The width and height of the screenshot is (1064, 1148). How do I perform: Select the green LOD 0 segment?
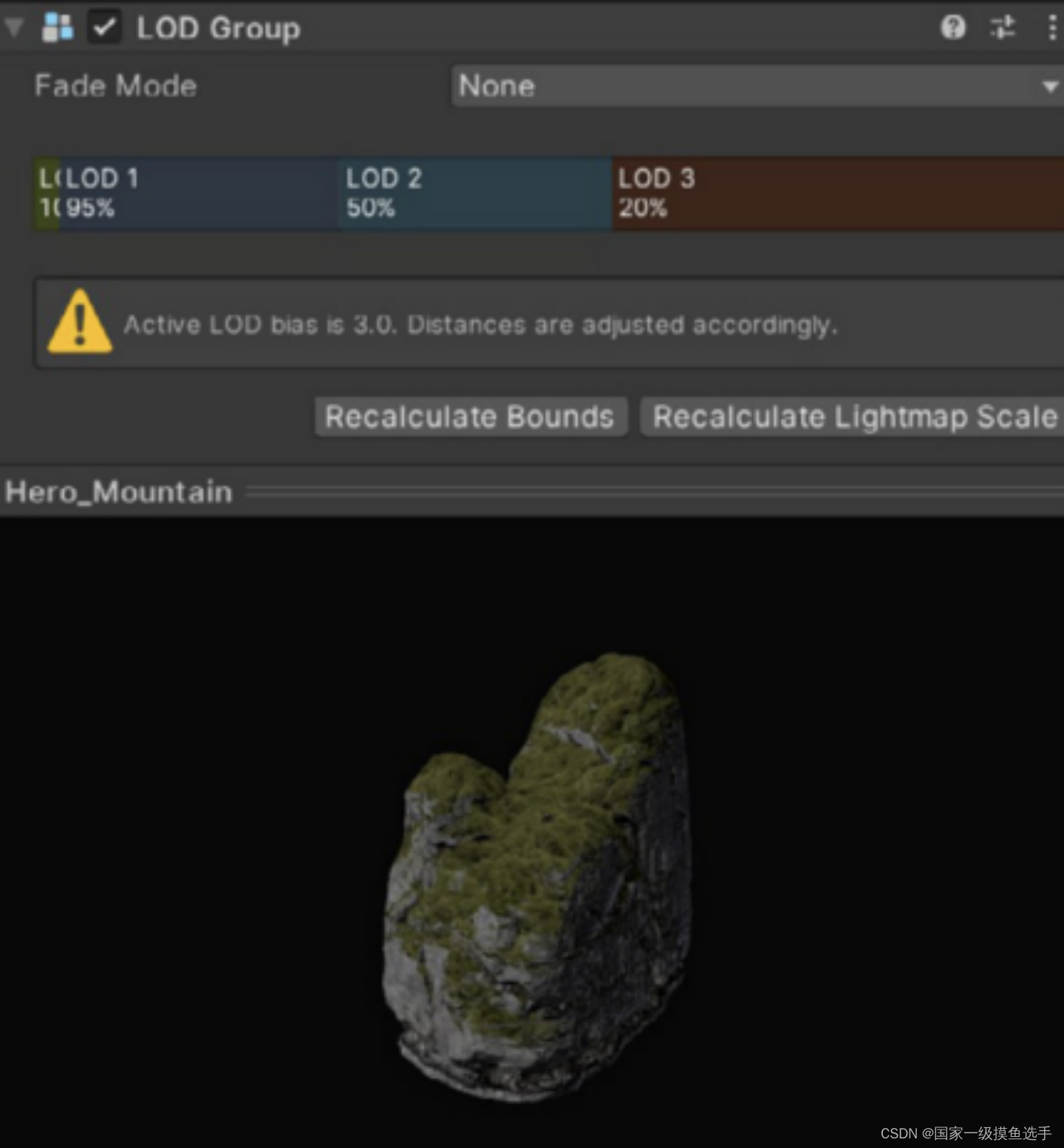(x=47, y=194)
